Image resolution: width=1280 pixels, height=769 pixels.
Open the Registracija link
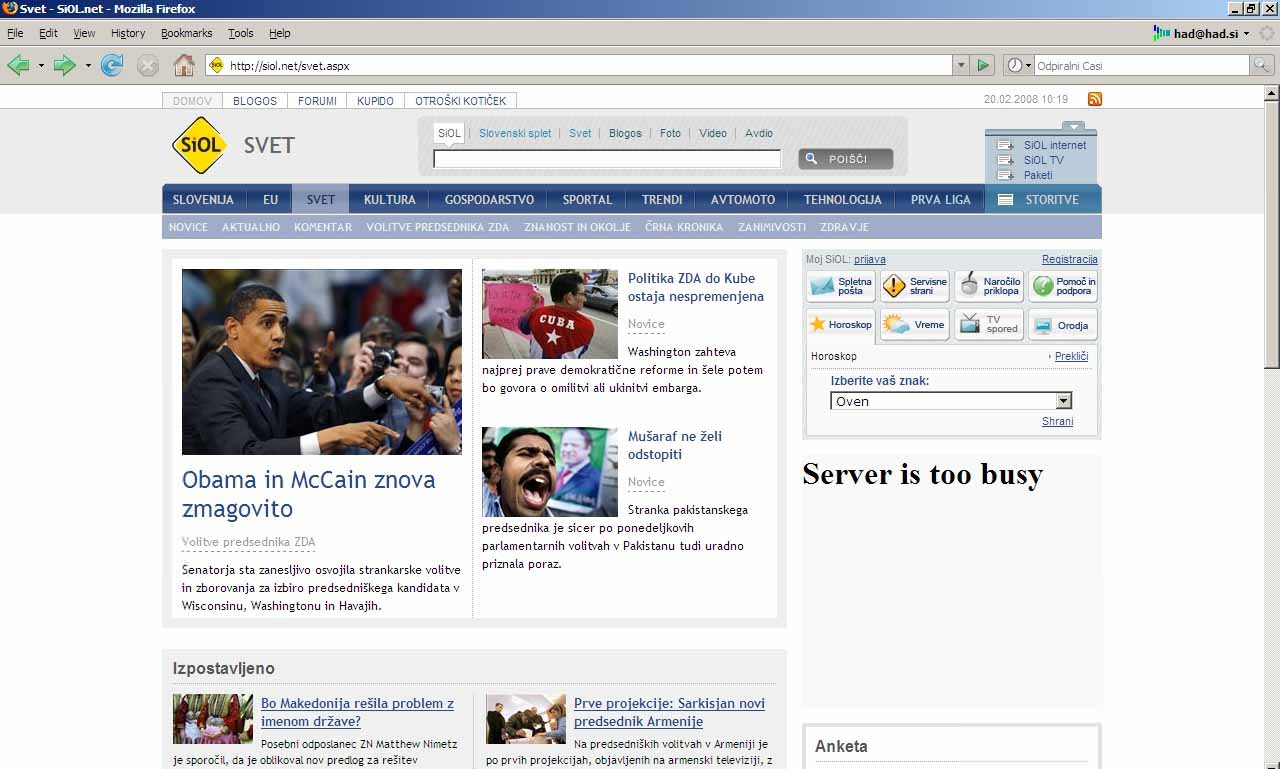(1069, 260)
